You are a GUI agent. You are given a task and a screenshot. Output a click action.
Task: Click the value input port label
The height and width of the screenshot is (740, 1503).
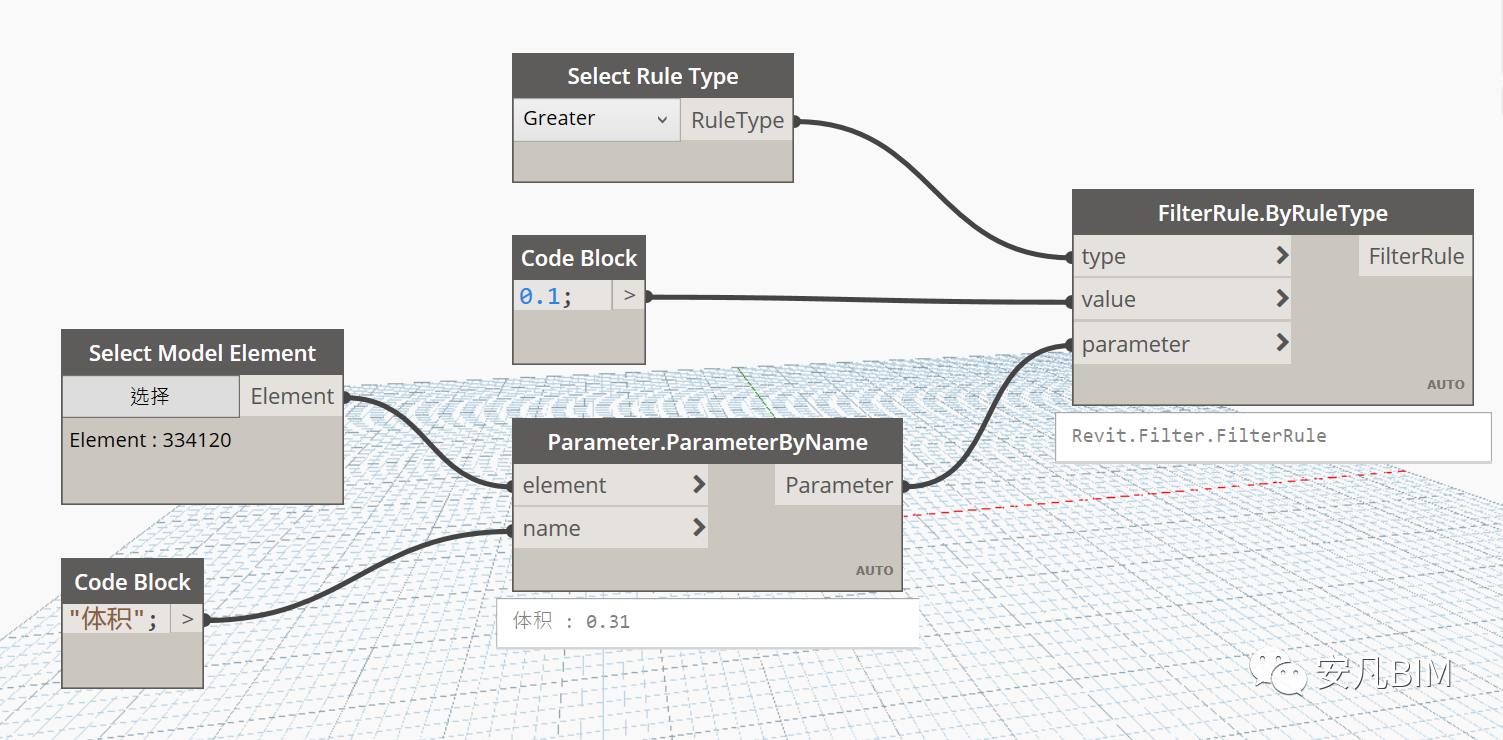click(x=1109, y=300)
